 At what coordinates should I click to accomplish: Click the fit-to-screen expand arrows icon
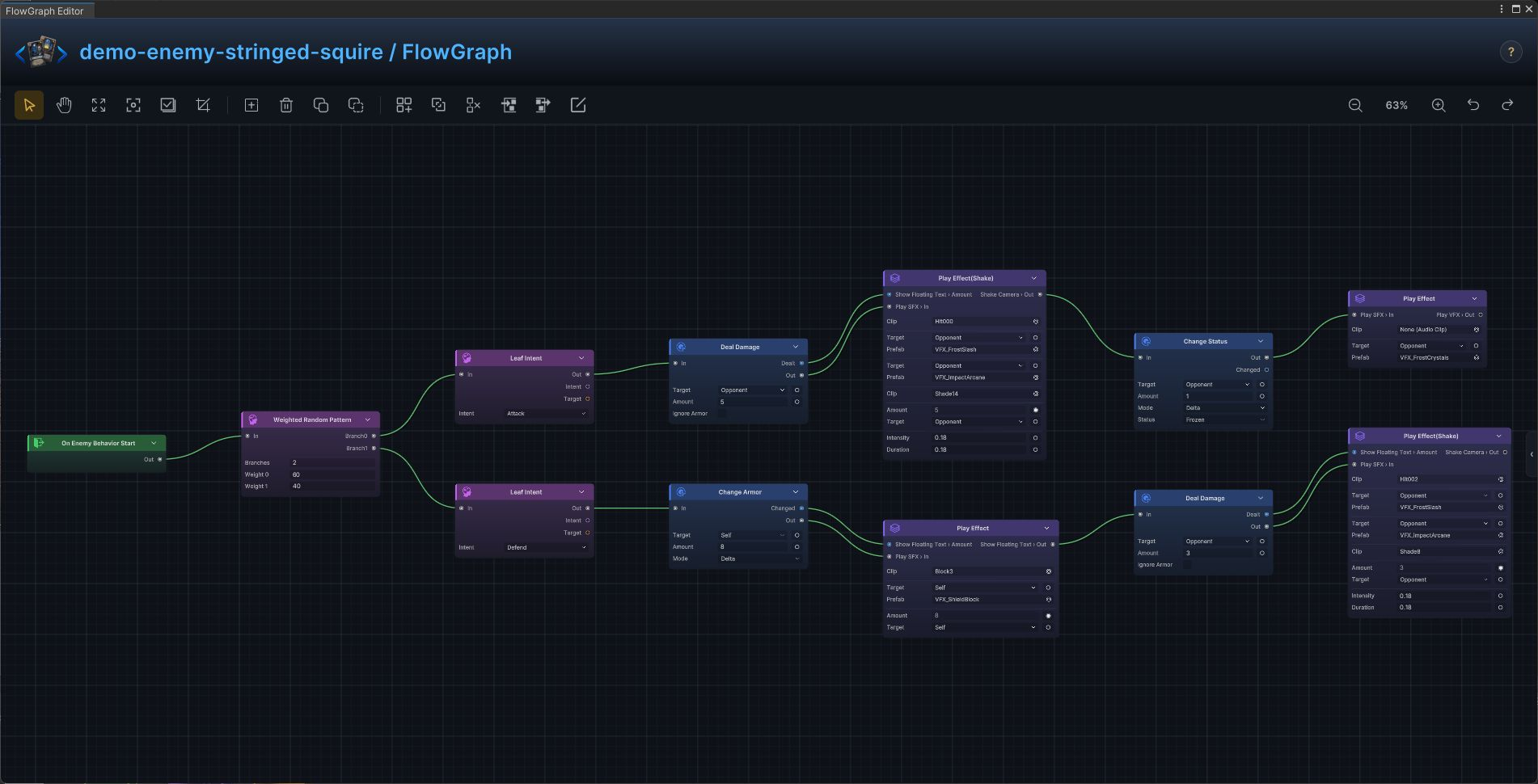point(99,105)
